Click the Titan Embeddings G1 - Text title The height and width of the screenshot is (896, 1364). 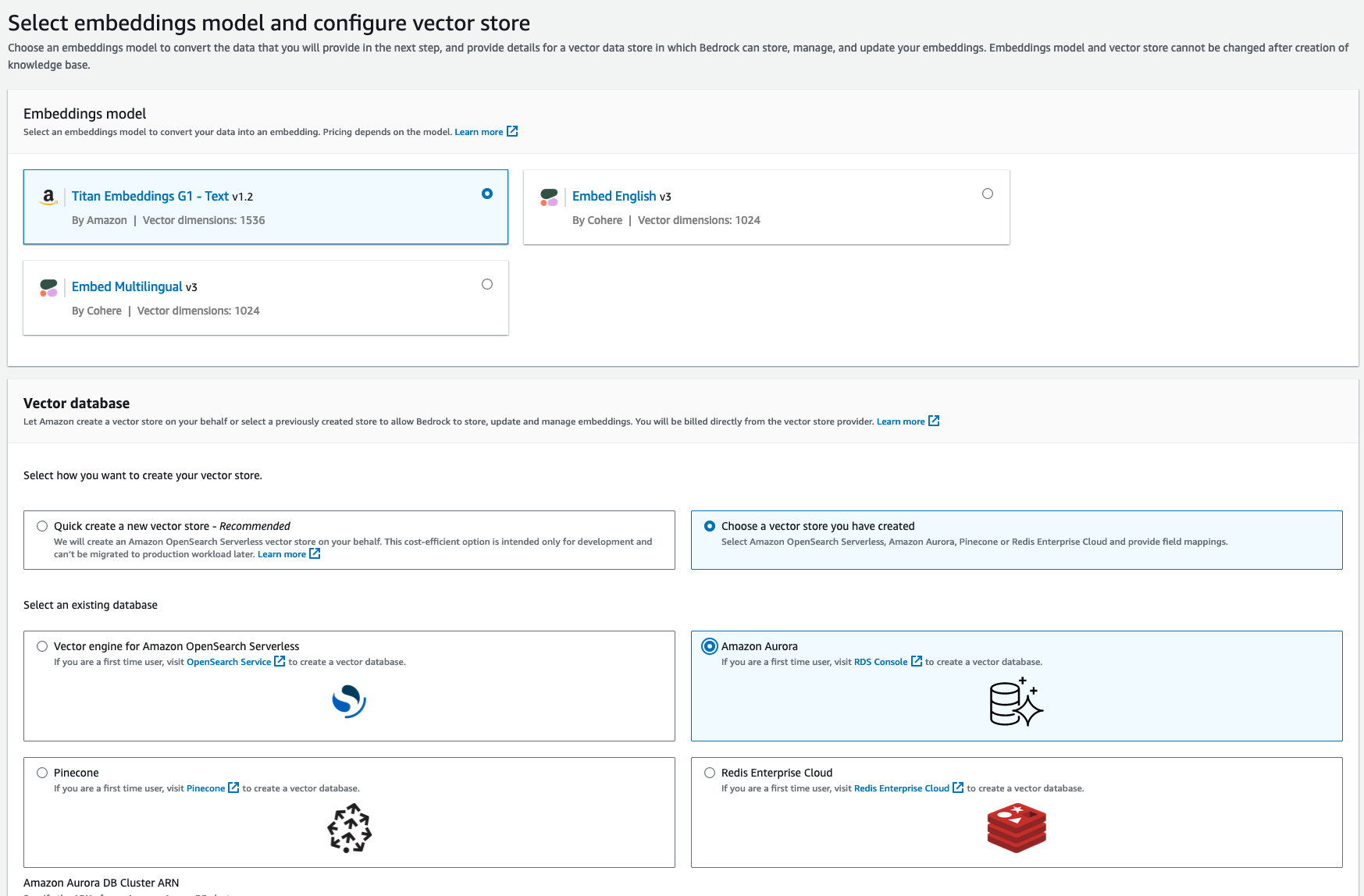[150, 196]
